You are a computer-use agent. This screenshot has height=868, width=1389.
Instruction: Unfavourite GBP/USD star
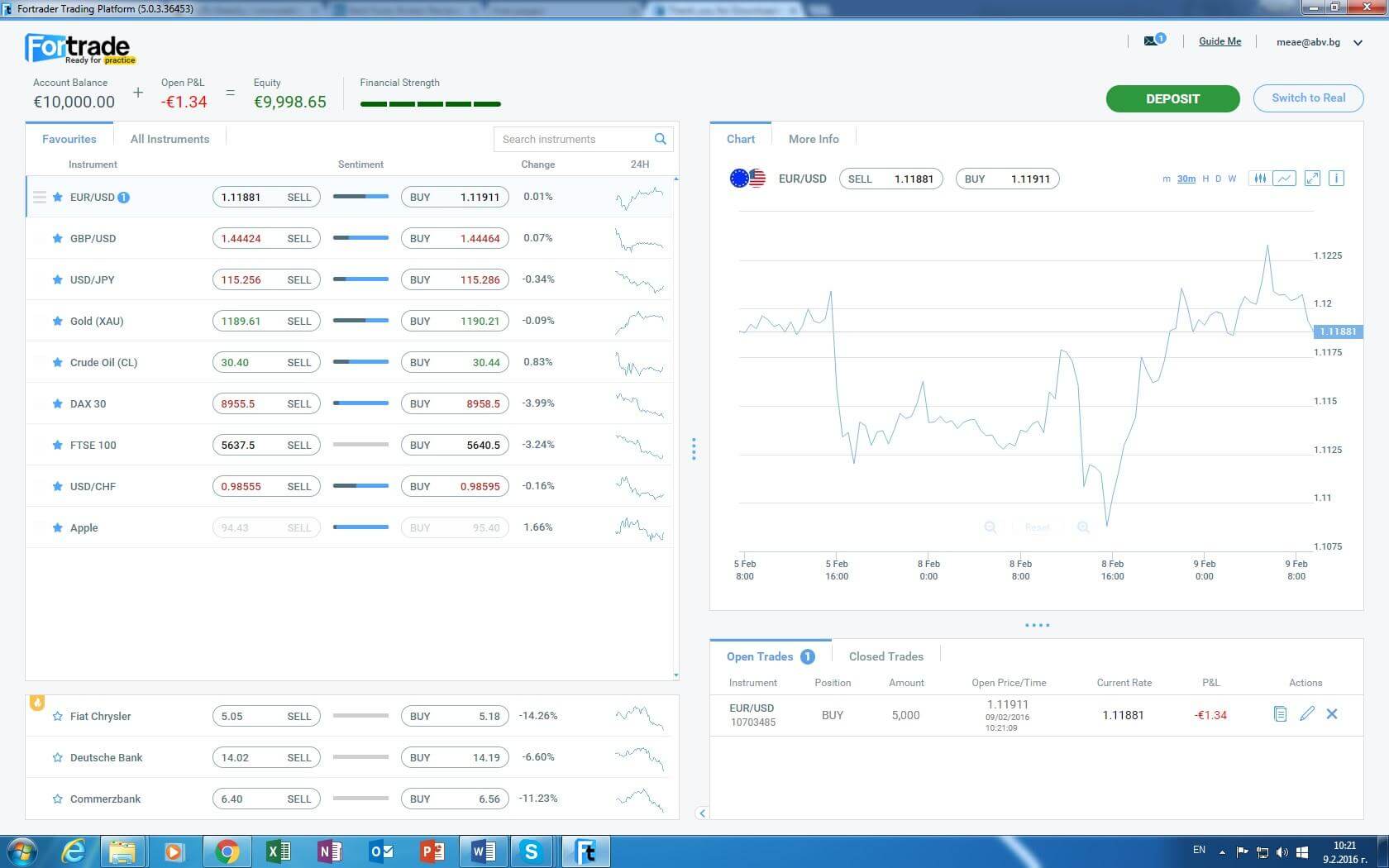[x=57, y=238]
